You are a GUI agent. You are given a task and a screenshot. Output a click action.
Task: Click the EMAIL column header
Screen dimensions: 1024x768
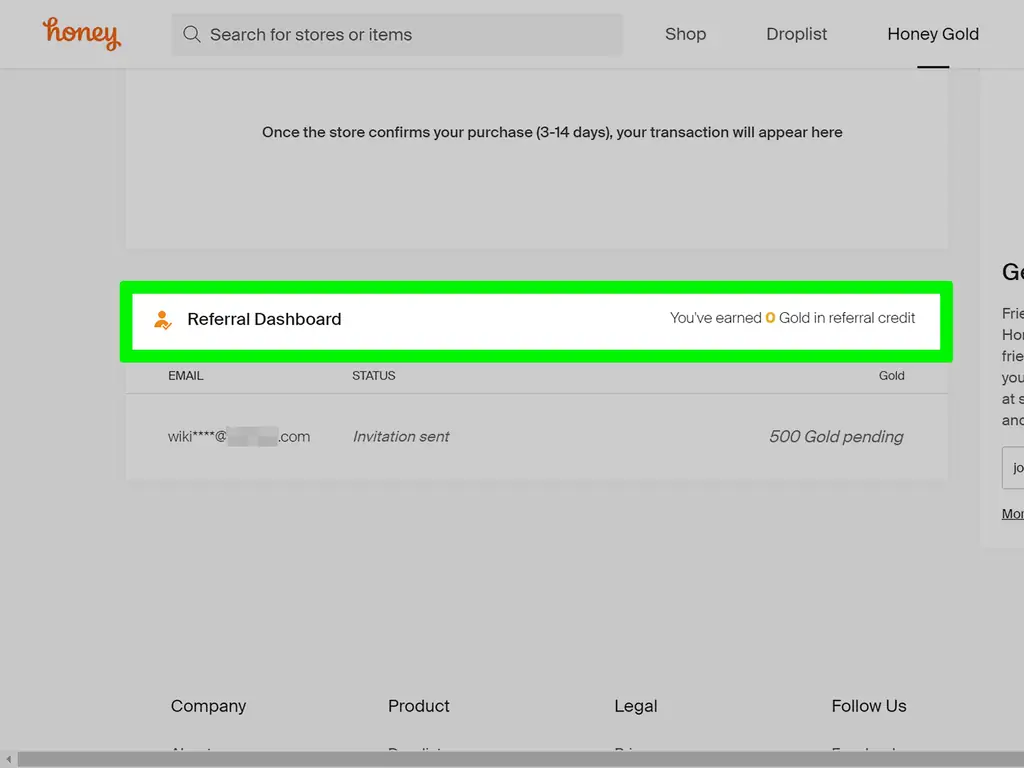pos(185,376)
